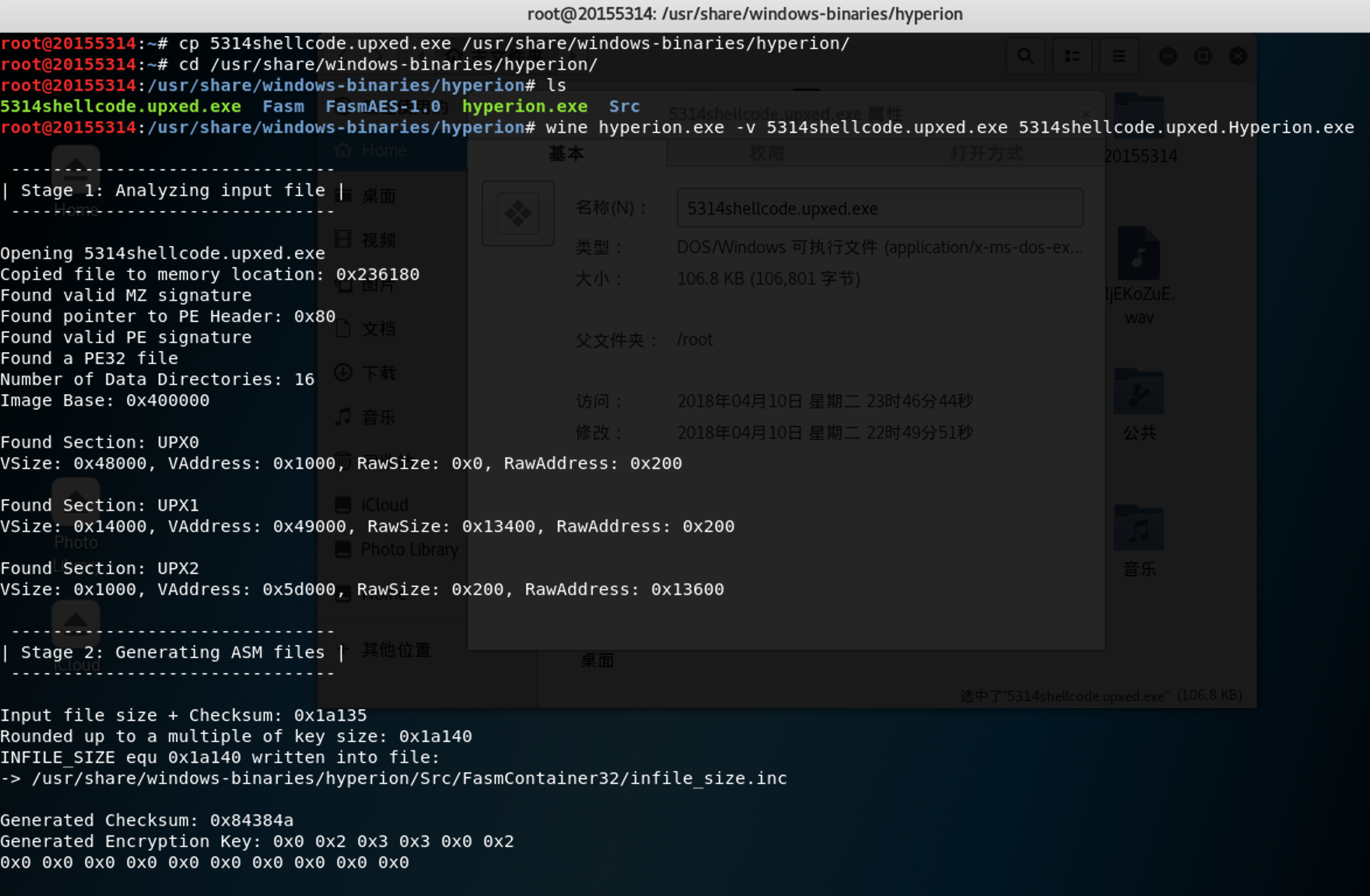Switch to the 权限 permissions tab
This screenshot has width=1370, height=896.
coord(767,154)
